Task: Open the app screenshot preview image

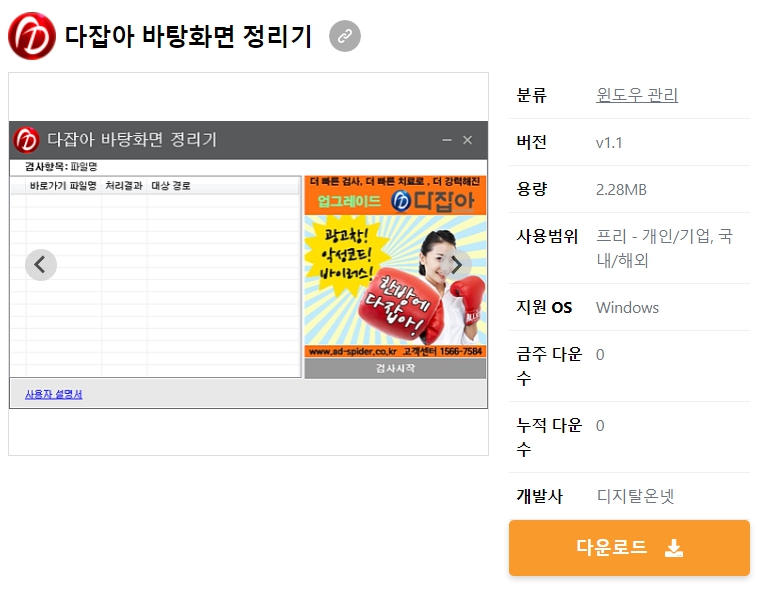Action: (248, 264)
